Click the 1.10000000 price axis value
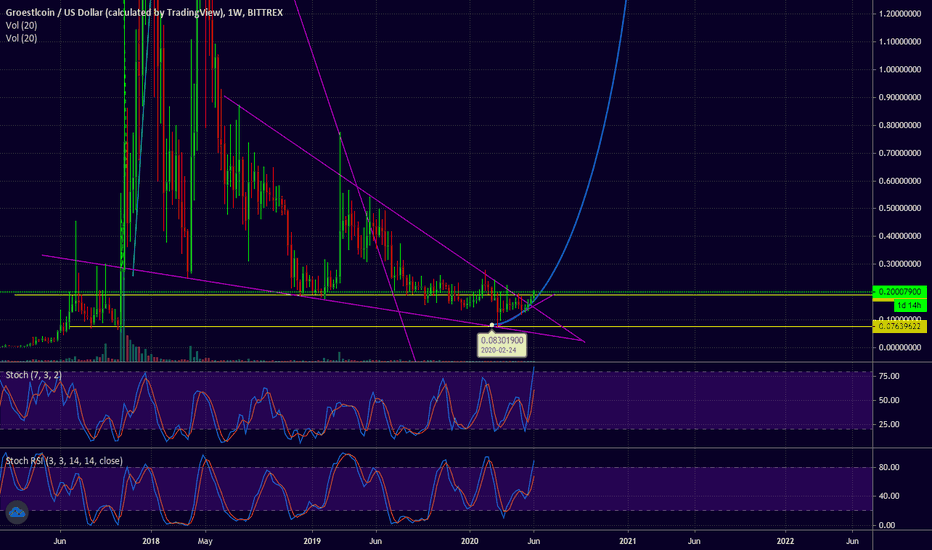932x550 pixels. pyautogui.click(x=900, y=42)
